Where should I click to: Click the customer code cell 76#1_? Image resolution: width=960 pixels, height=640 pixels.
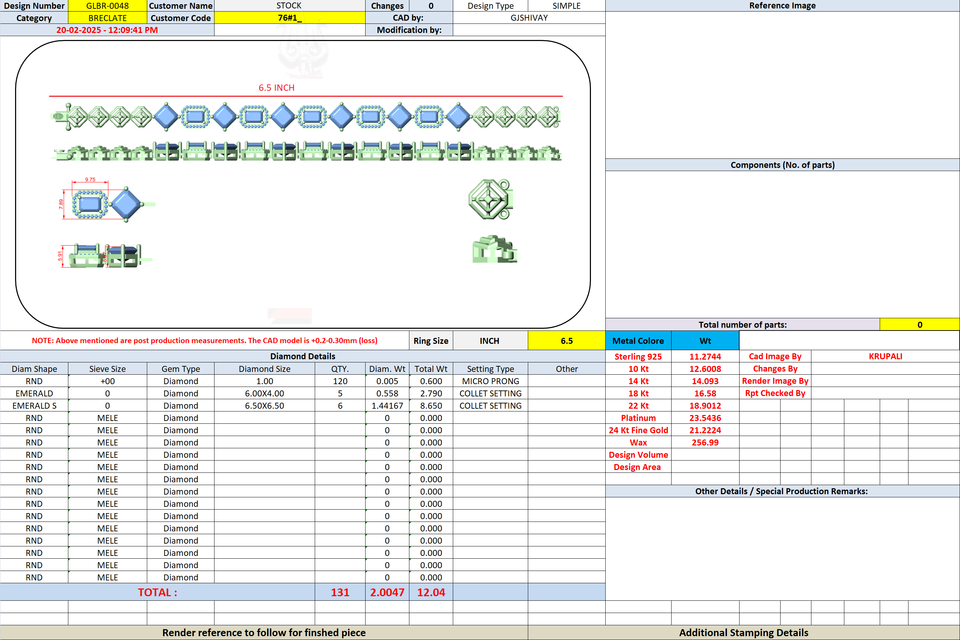pos(290,18)
